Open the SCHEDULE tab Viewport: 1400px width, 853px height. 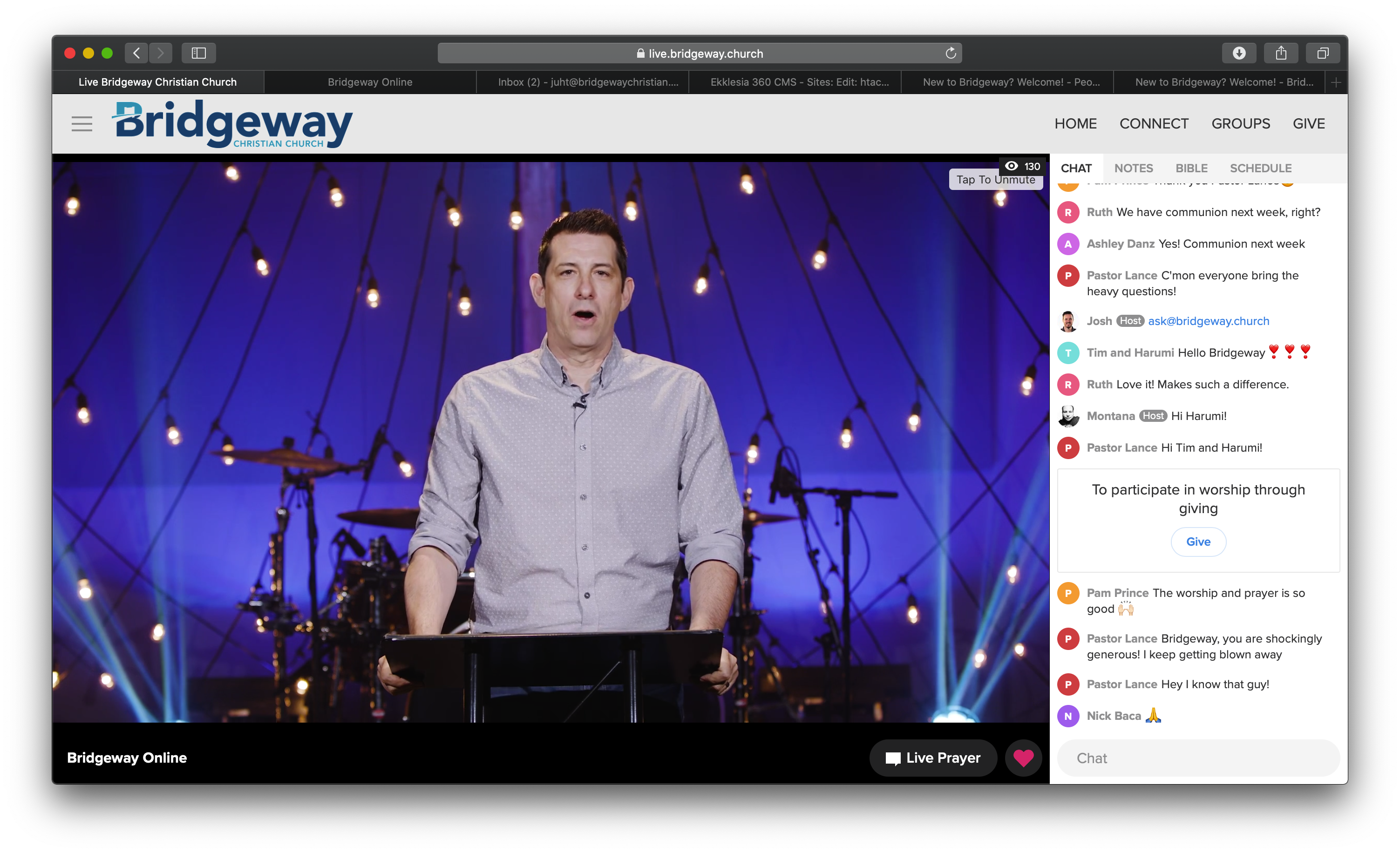(x=1260, y=168)
